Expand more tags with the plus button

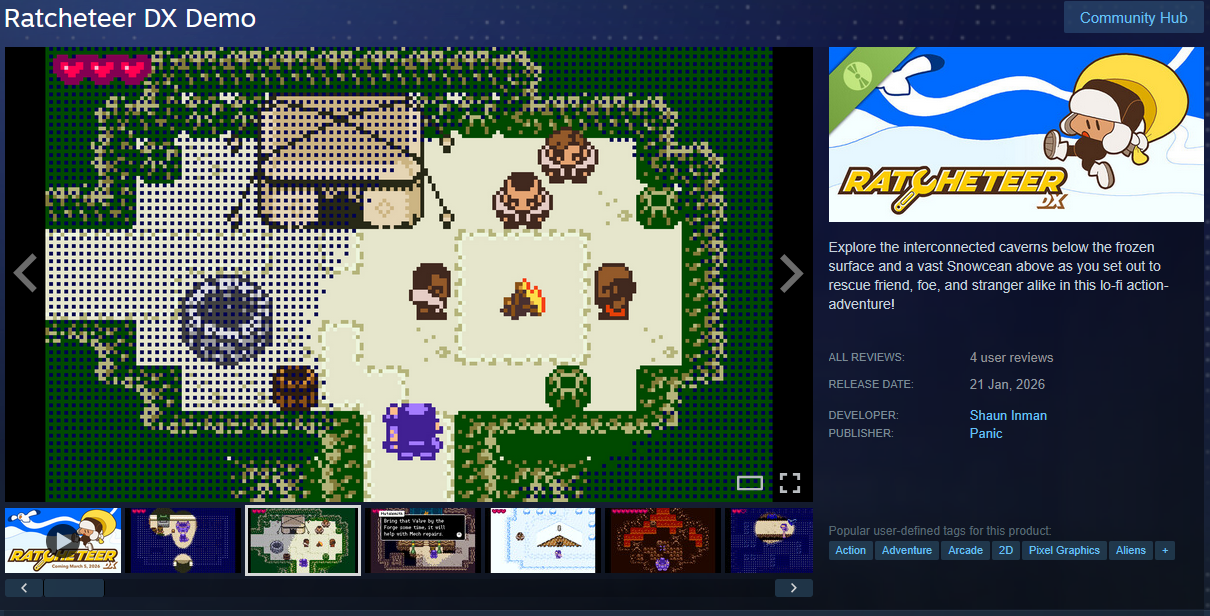point(1165,550)
